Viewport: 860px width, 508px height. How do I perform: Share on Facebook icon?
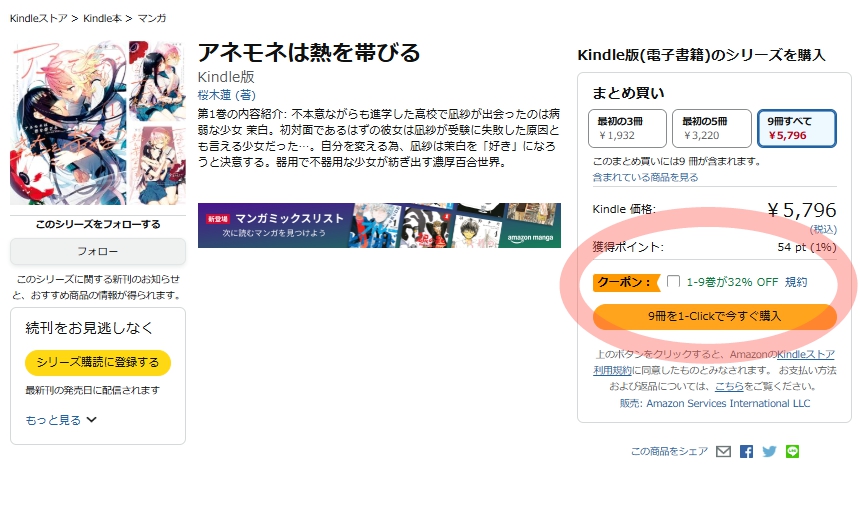pyautogui.click(x=746, y=452)
